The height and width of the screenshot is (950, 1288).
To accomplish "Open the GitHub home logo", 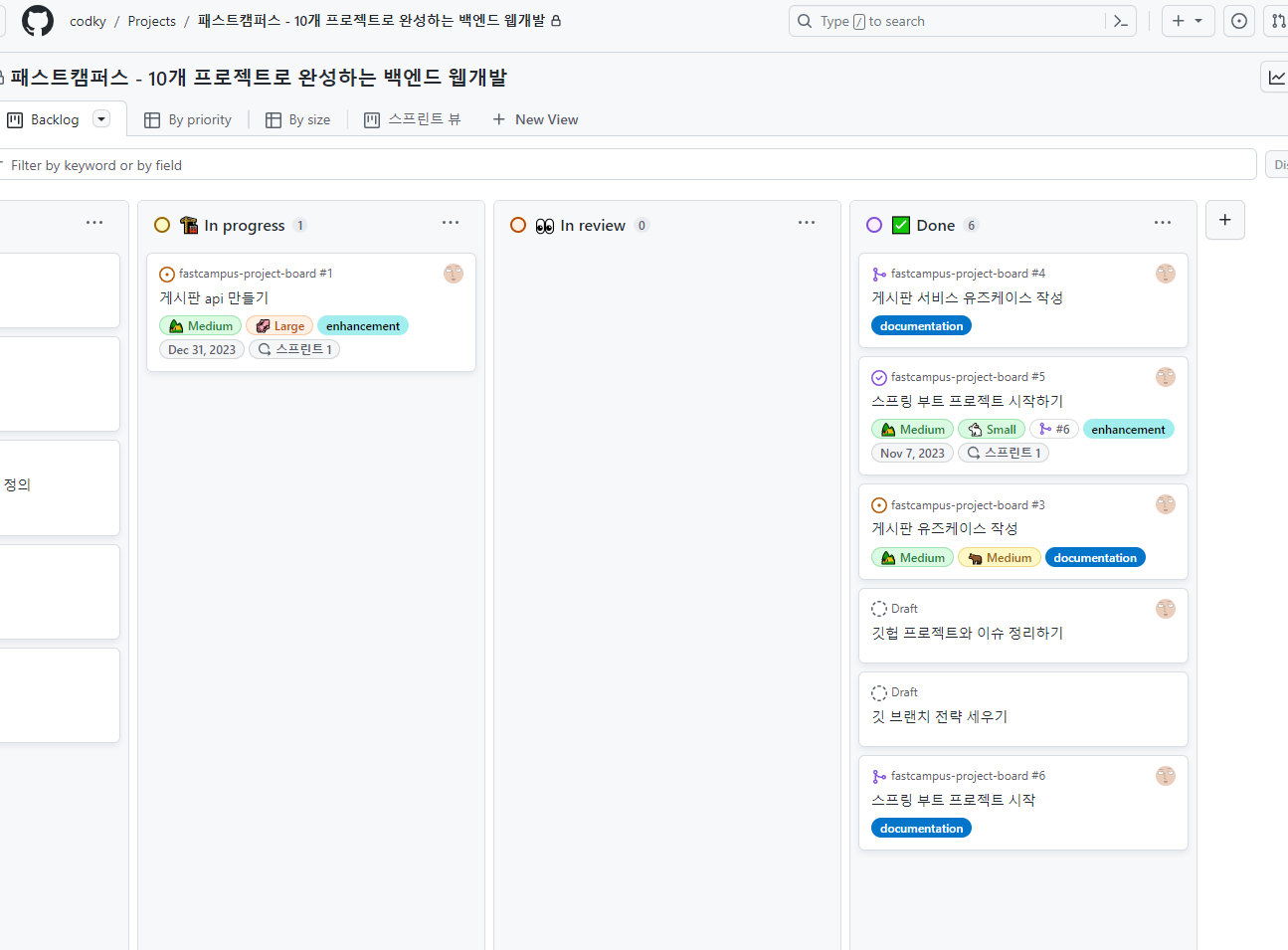I will 38,21.
